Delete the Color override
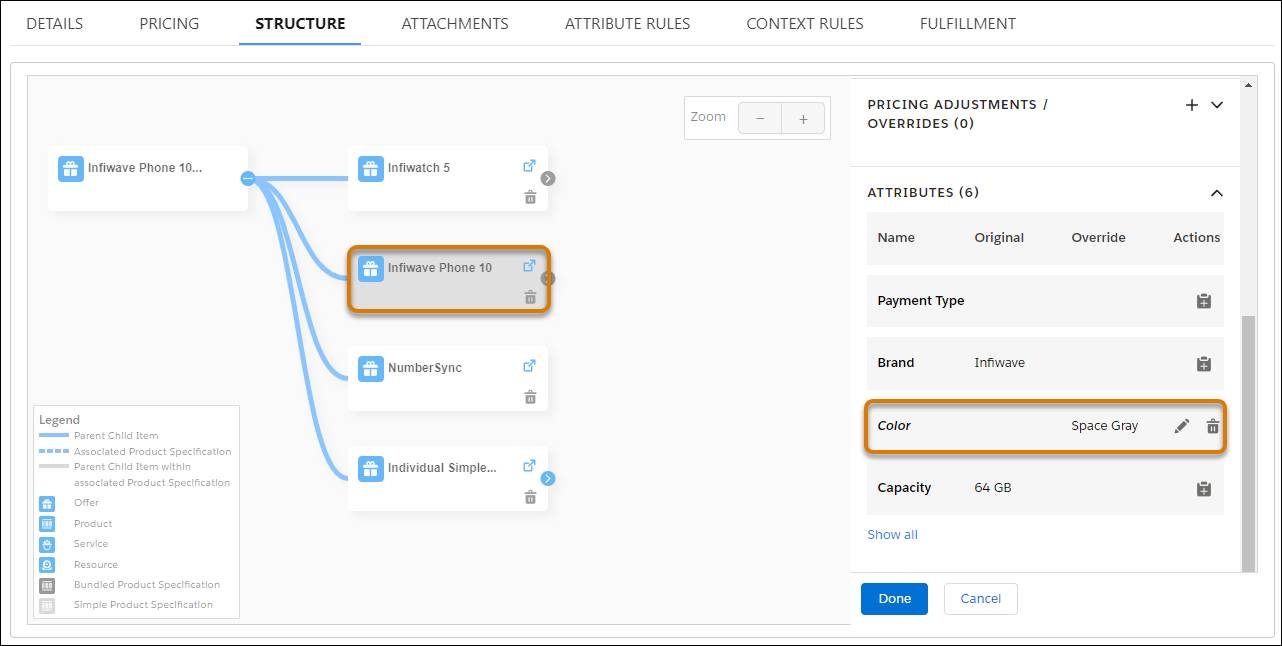Image resolution: width=1282 pixels, height=646 pixels. click(1213, 426)
